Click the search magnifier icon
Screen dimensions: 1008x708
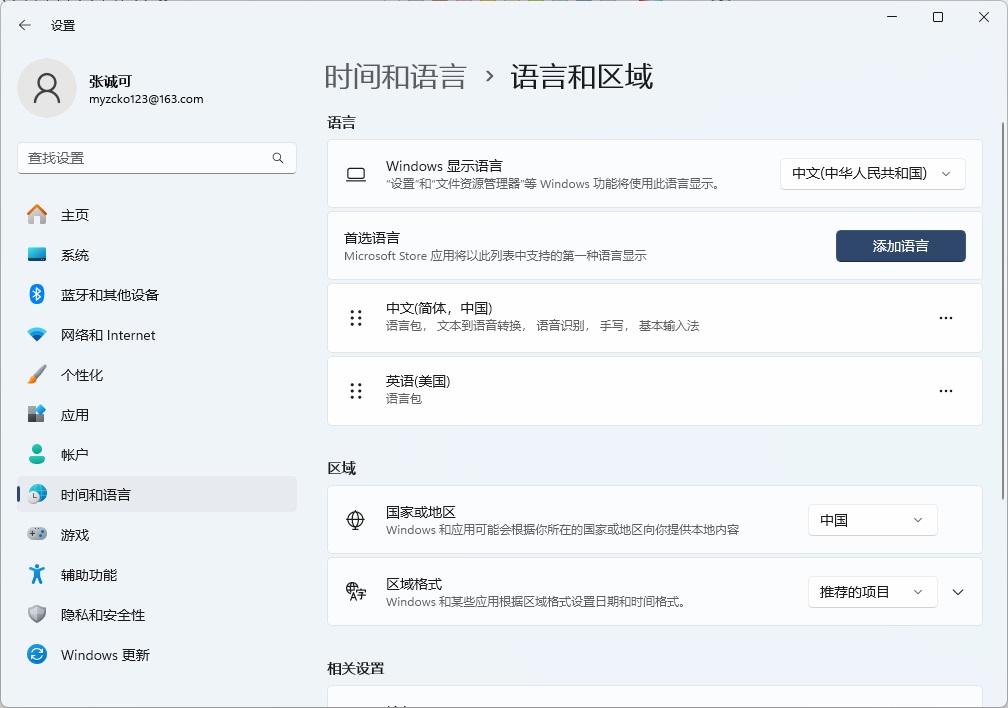[278, 158]
